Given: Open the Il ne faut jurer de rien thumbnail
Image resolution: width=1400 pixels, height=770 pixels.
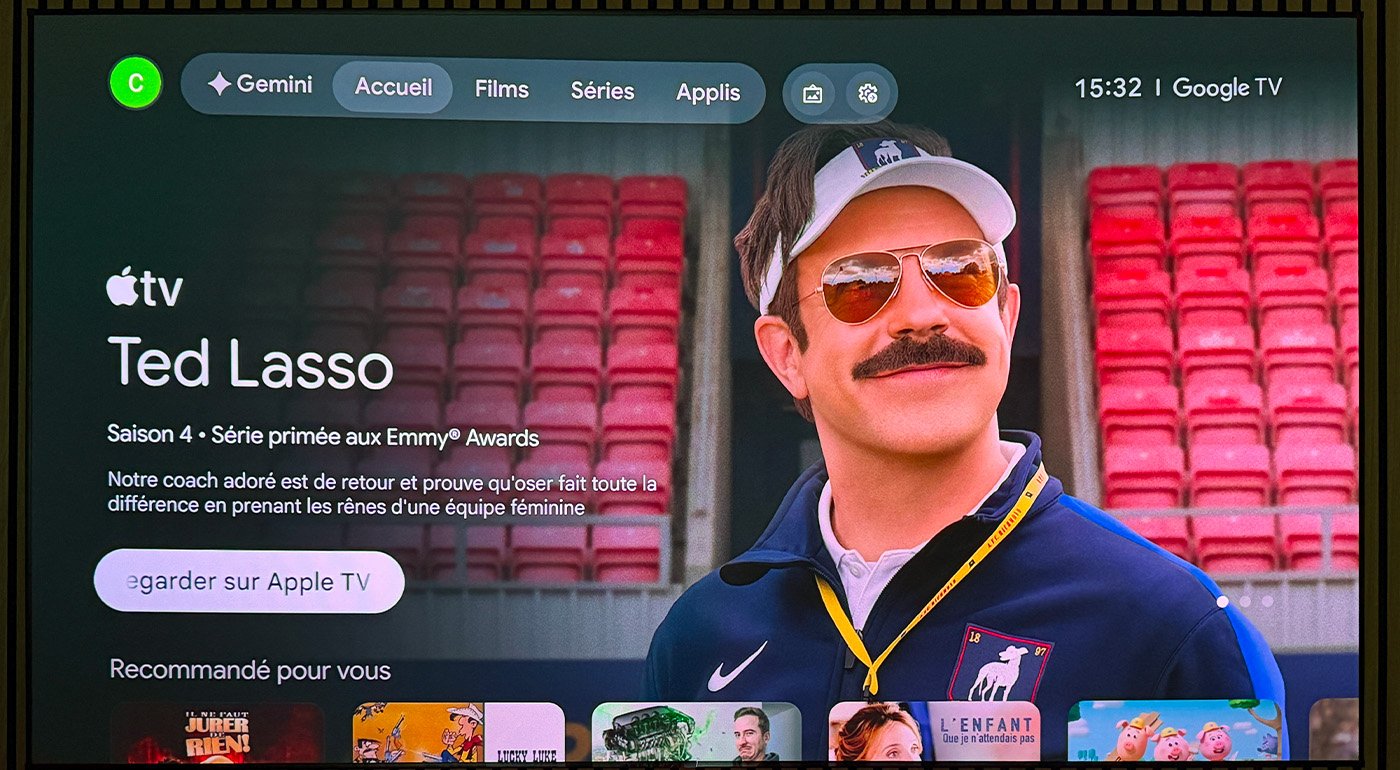Looking at the screenshot, I should [x=217, y=733].
